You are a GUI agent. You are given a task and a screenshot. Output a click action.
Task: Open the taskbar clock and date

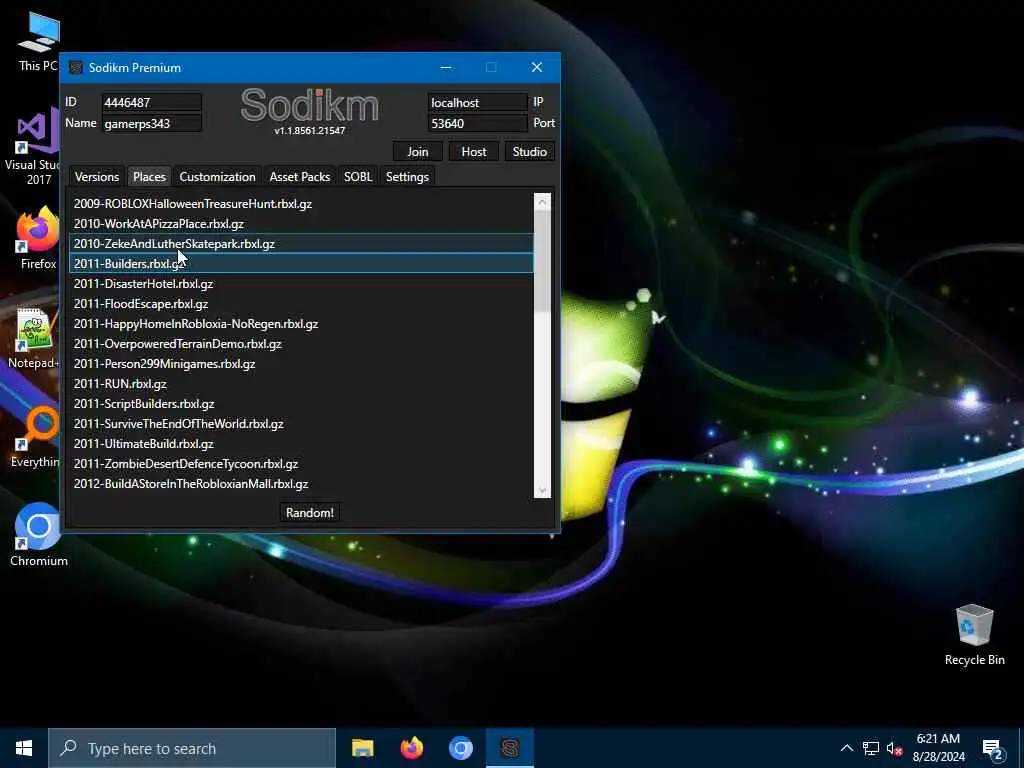(x=938, y=748)
